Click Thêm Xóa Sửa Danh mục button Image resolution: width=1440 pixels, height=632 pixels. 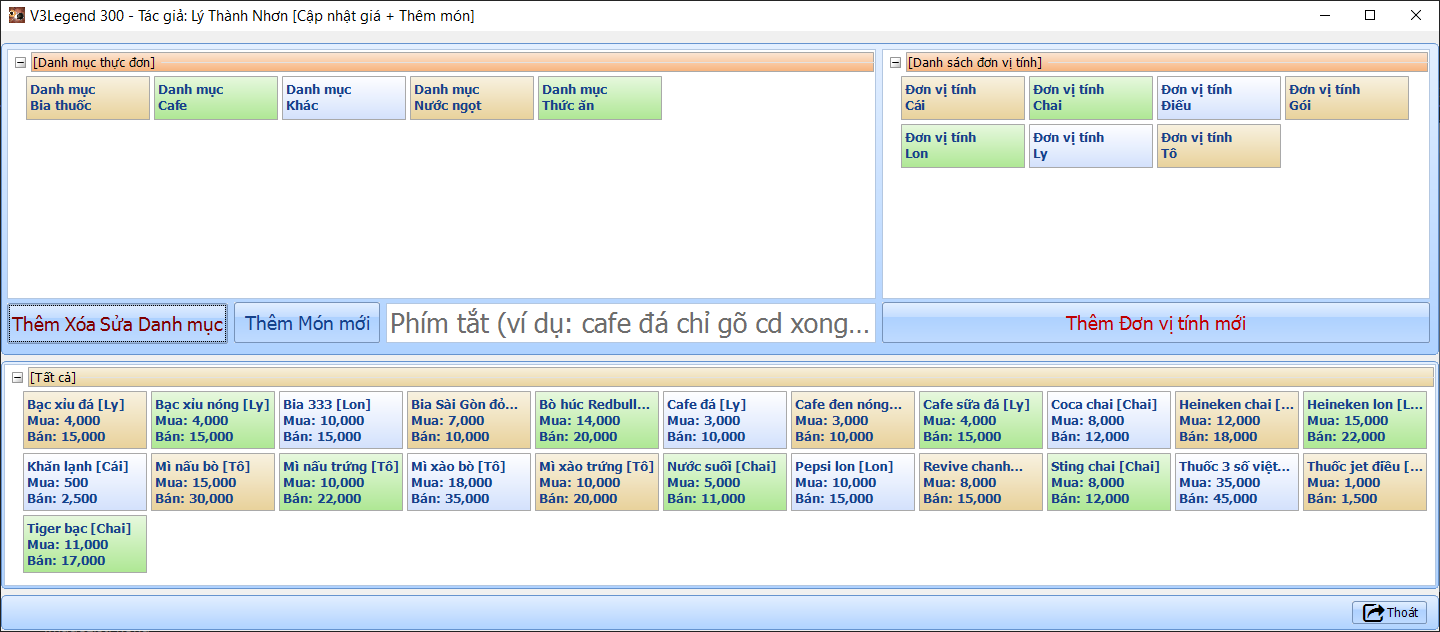pos(118,323)
